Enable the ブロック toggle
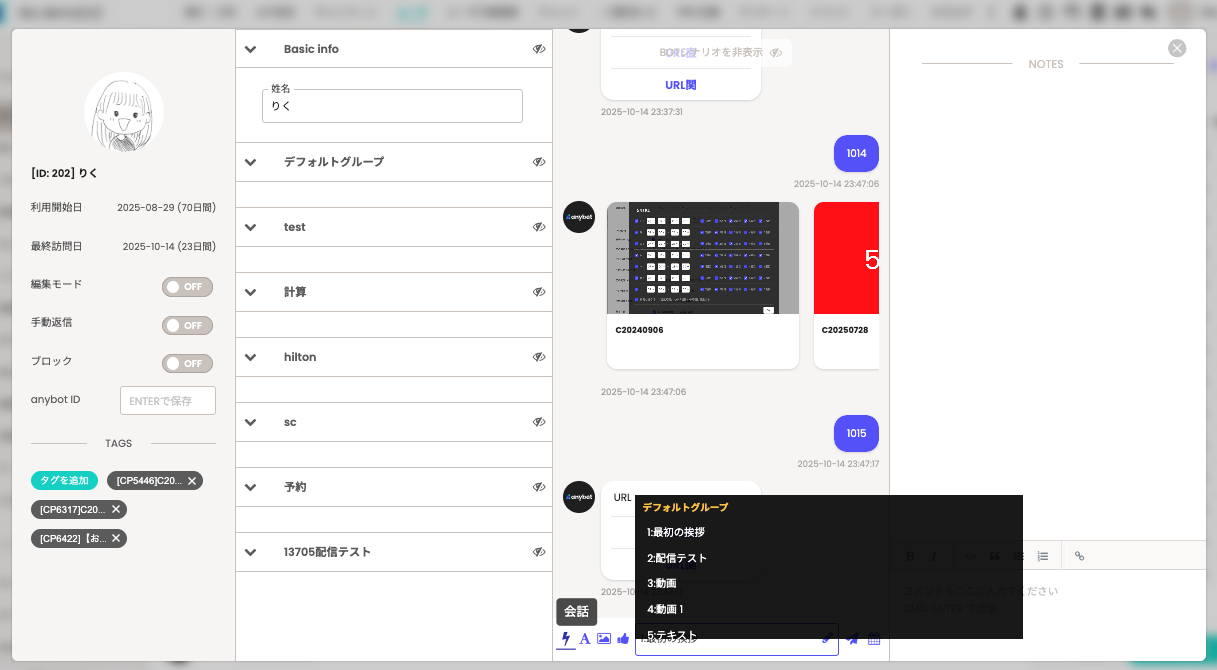The width and height of the screenshot is (1217, 670). pos(188,363)
